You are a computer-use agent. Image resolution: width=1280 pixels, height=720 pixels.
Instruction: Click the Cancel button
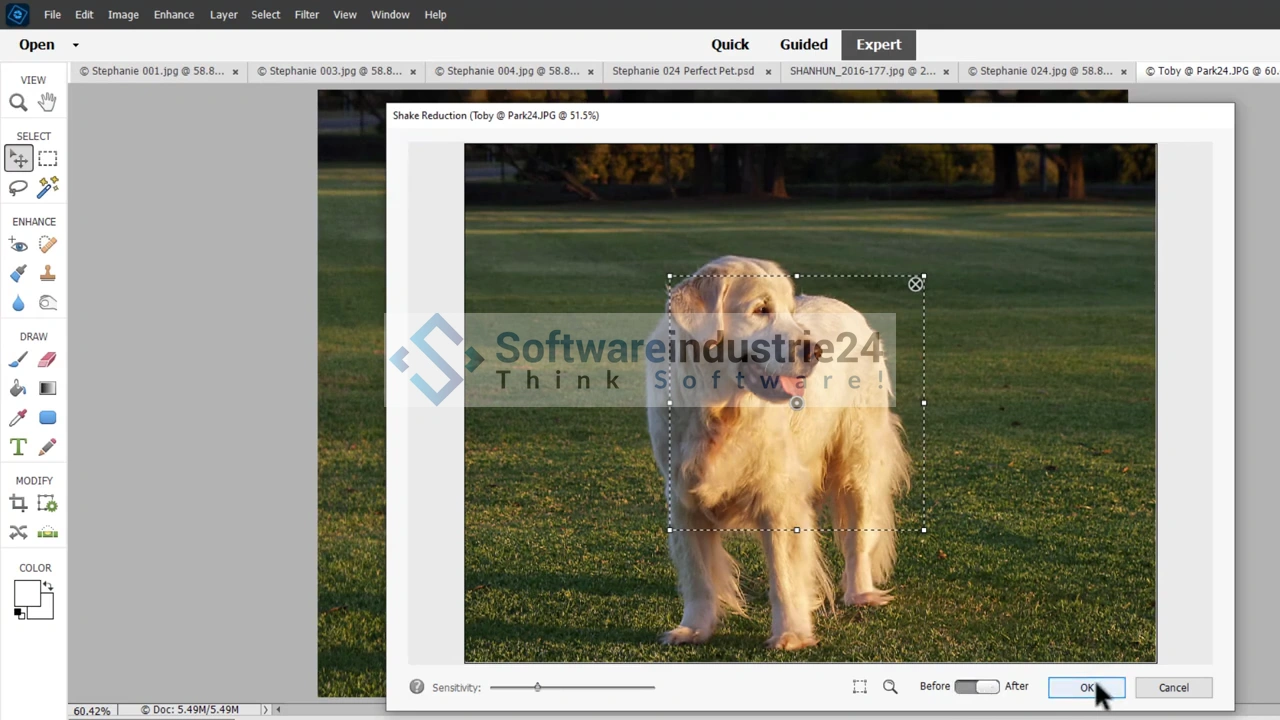pos(1173,688)
